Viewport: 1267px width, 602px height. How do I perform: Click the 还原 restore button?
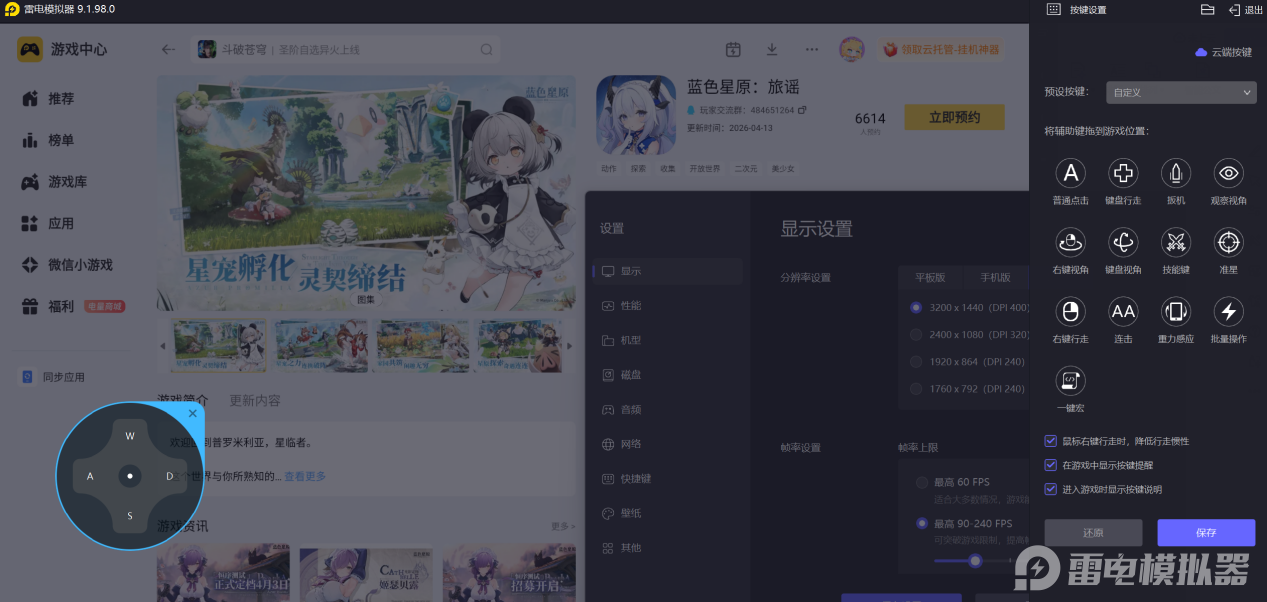point(1093,533)
